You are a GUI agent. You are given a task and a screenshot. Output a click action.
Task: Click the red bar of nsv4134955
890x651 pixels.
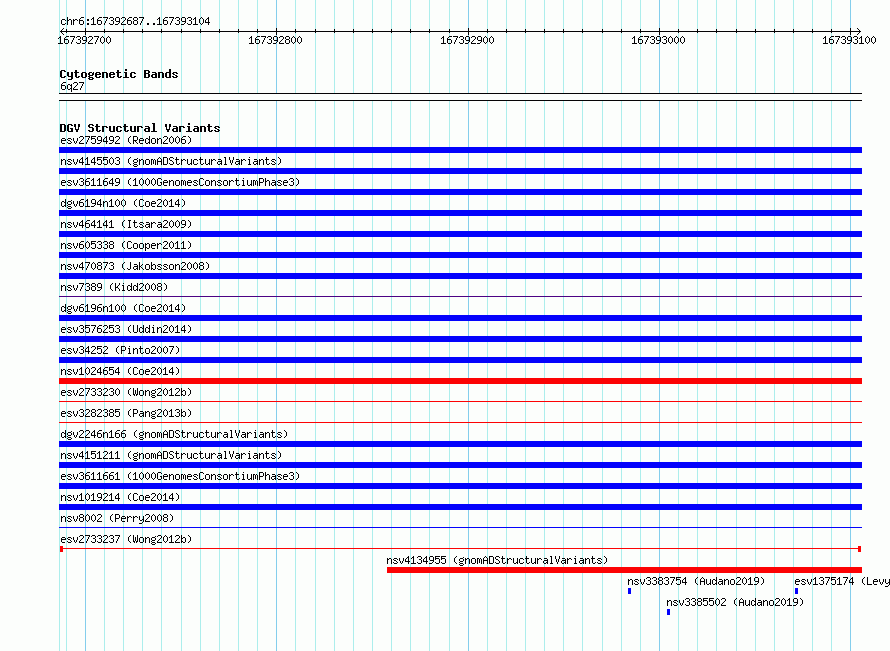tap(624, 570)
